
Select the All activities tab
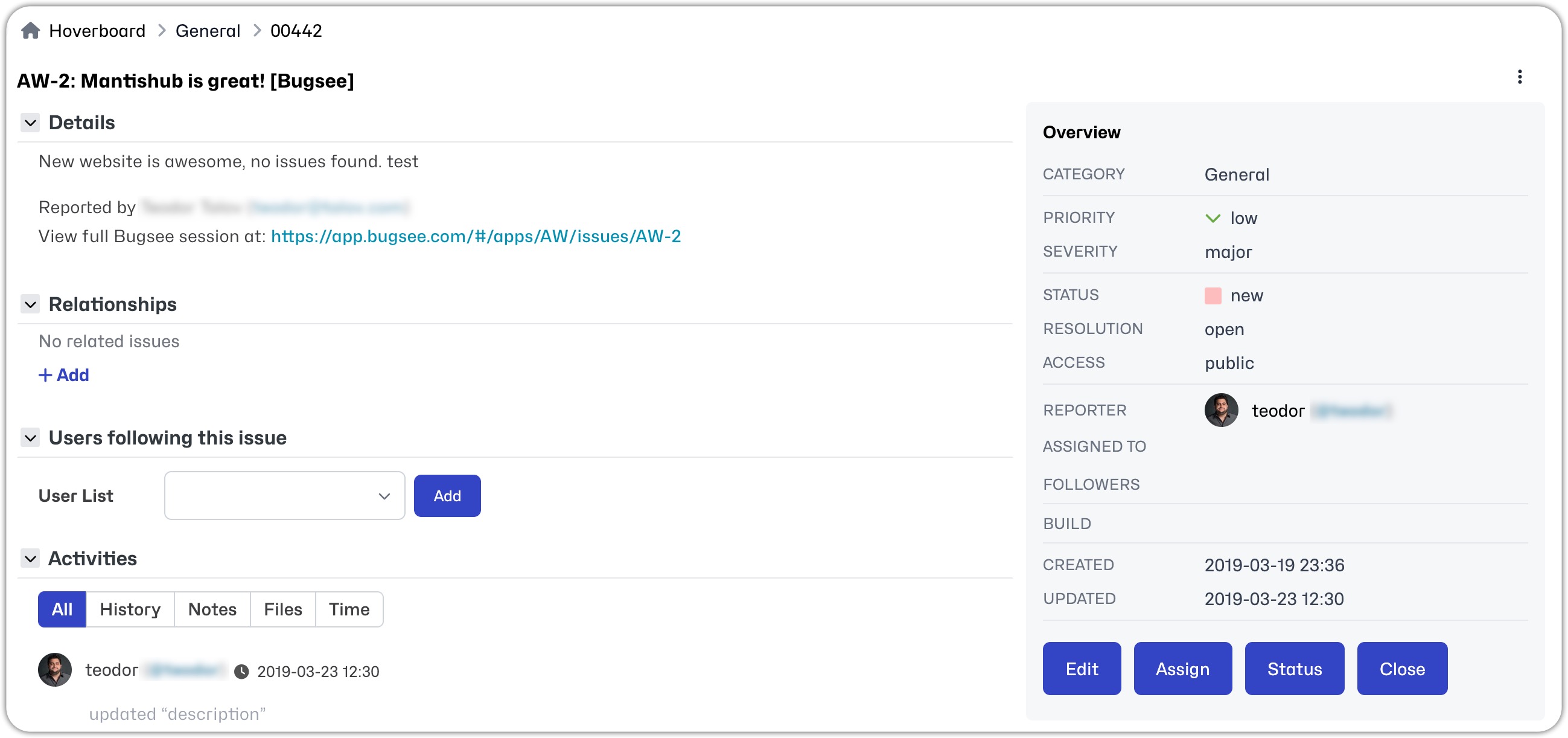click(62, 609)
